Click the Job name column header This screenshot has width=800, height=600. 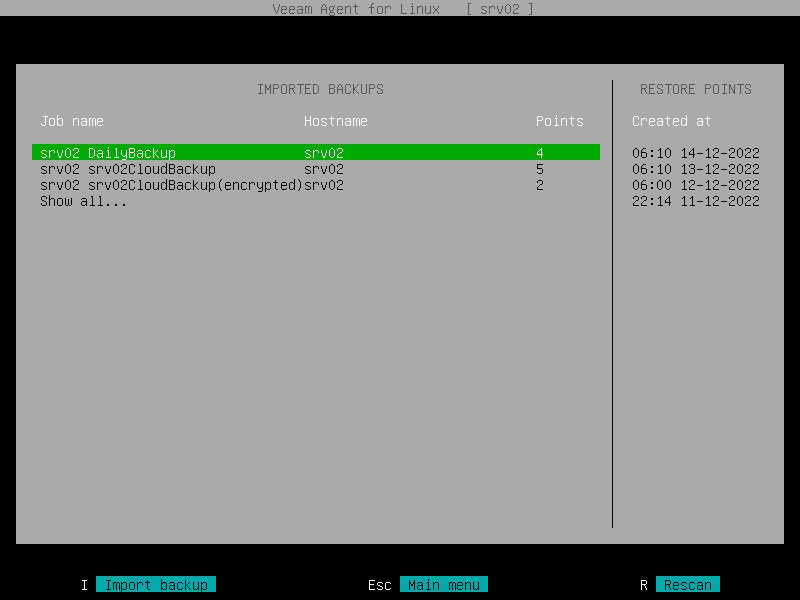(70, 120)
